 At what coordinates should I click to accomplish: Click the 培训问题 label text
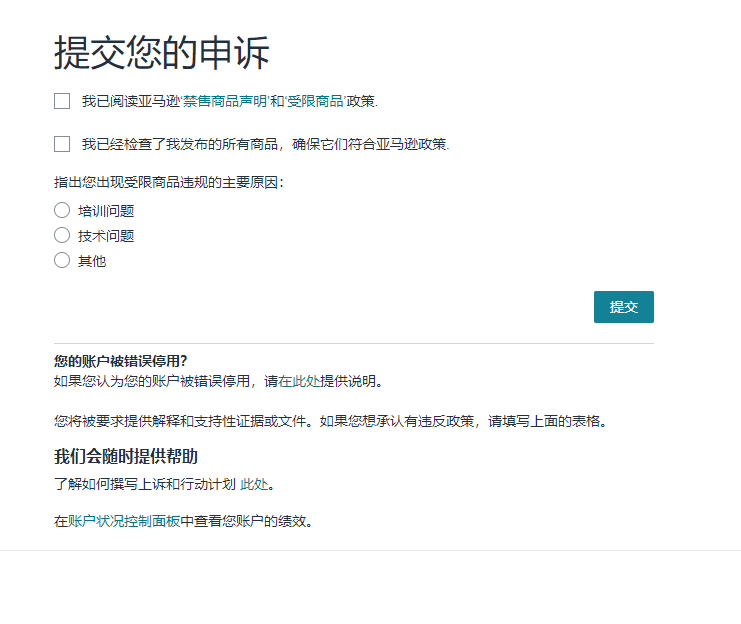point(106,211)
